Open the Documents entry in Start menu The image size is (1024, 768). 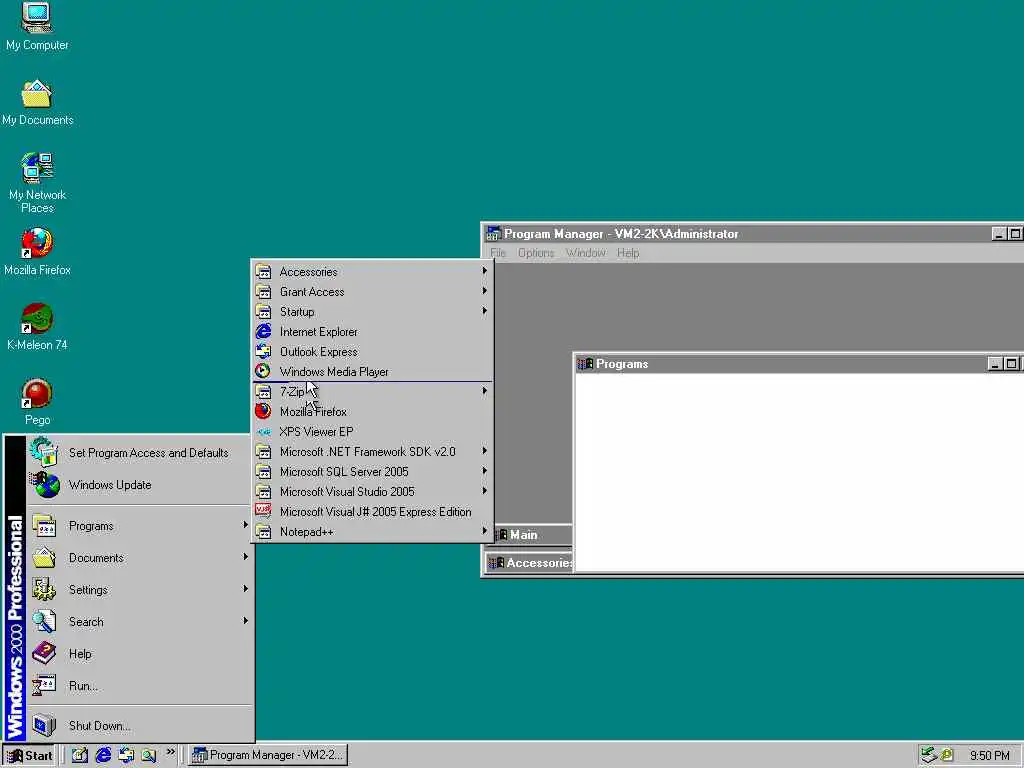[x=139, y=558]
